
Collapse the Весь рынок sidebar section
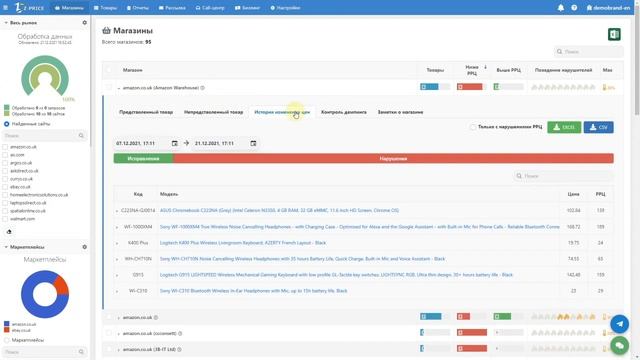tap(6, 23)
